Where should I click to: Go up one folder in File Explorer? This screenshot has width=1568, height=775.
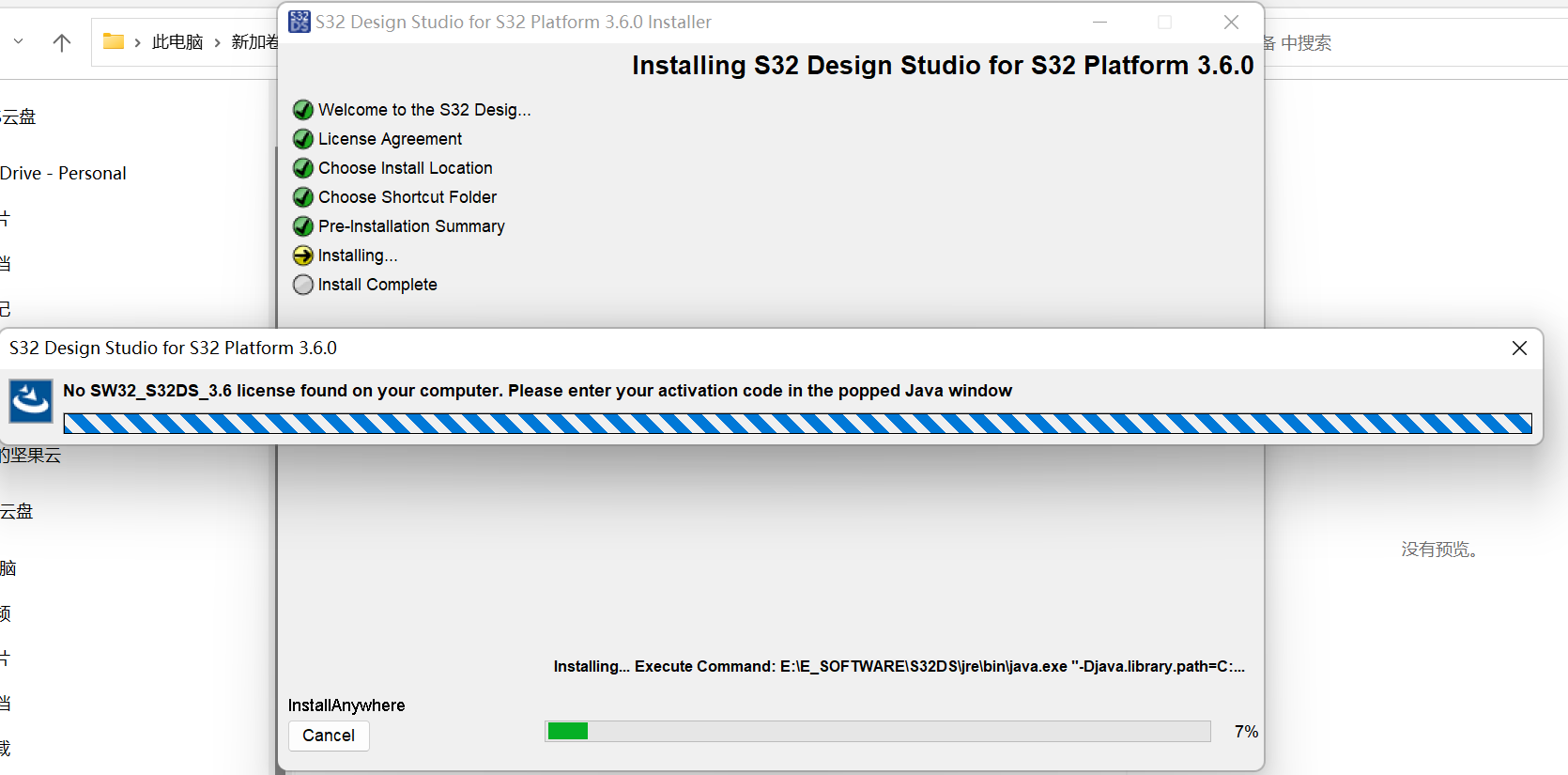62,42
